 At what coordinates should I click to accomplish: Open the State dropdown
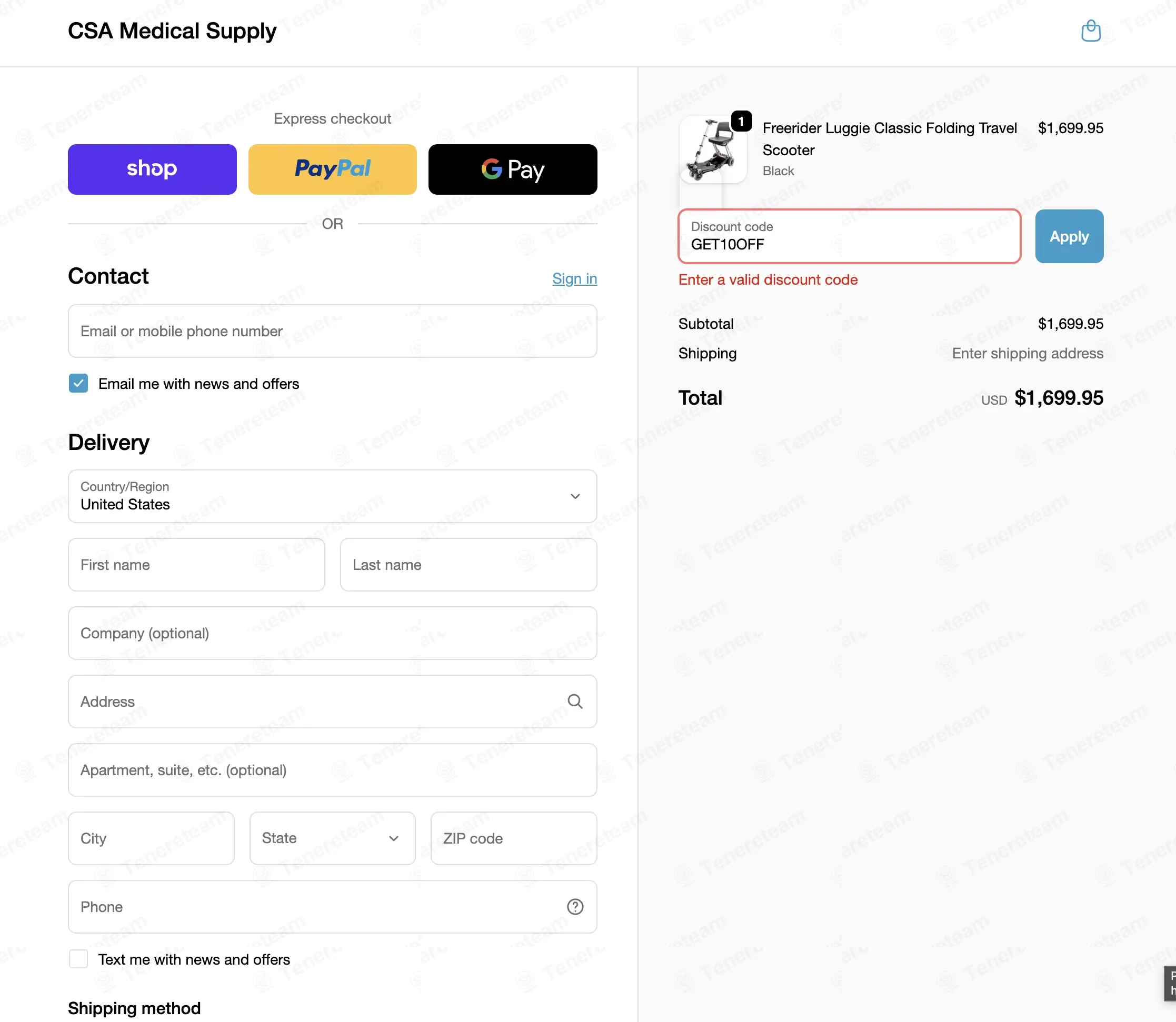click(x=333, y=838)
